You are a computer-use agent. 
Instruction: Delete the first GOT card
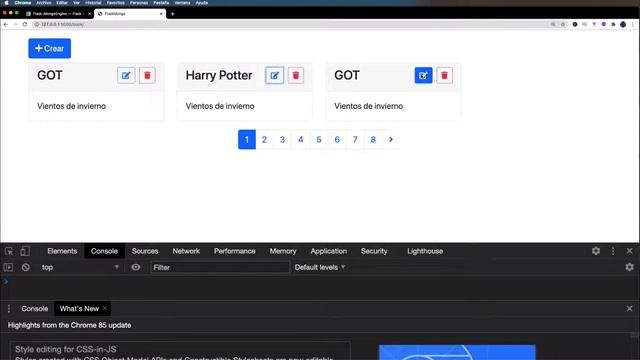pyautogui.click(x=147, y=76)
